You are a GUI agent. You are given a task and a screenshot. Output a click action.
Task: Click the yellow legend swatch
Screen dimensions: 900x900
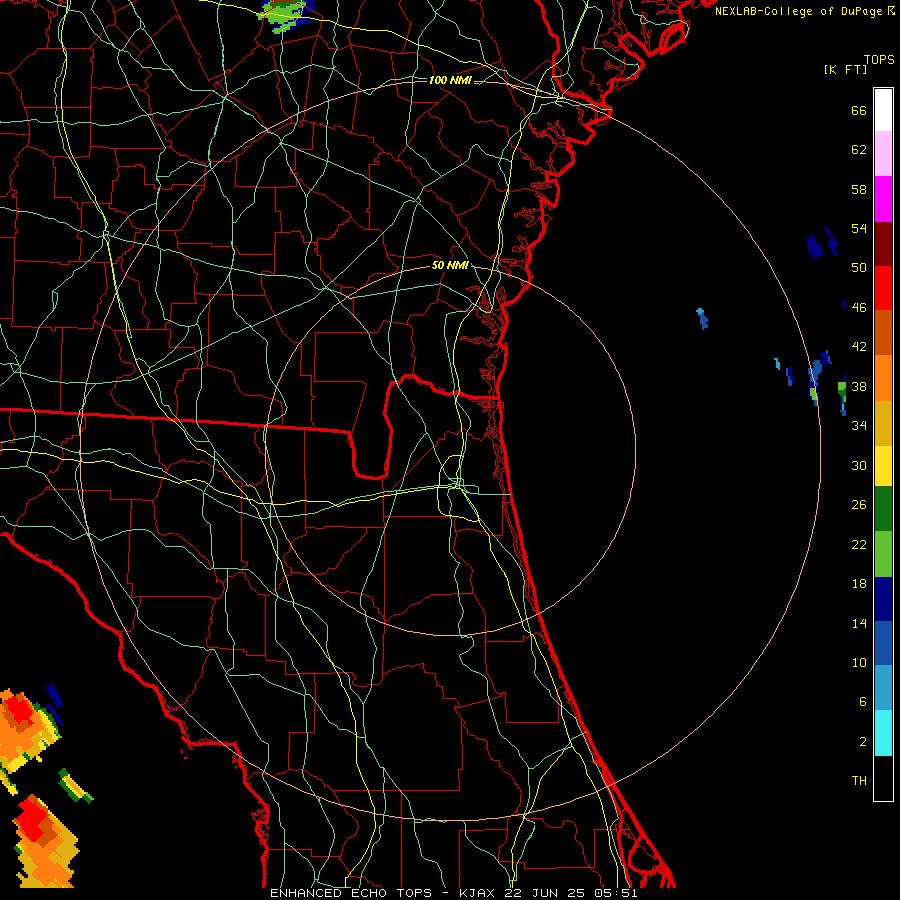pyautogui.click(x=883, y=465)
